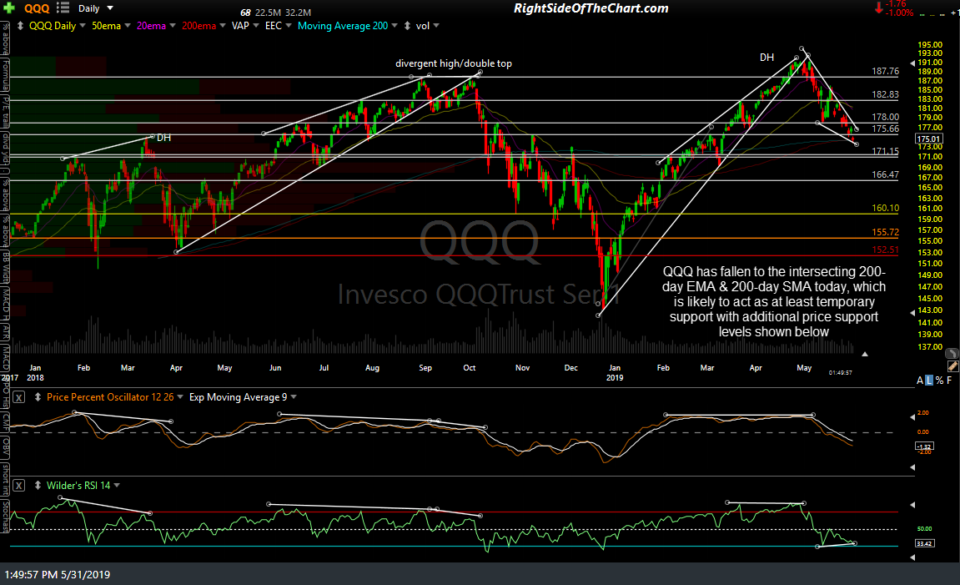Open the watchlist icon beside the QQQ symbol
This screenshot has width=960, height=585.
pos(62,8)
